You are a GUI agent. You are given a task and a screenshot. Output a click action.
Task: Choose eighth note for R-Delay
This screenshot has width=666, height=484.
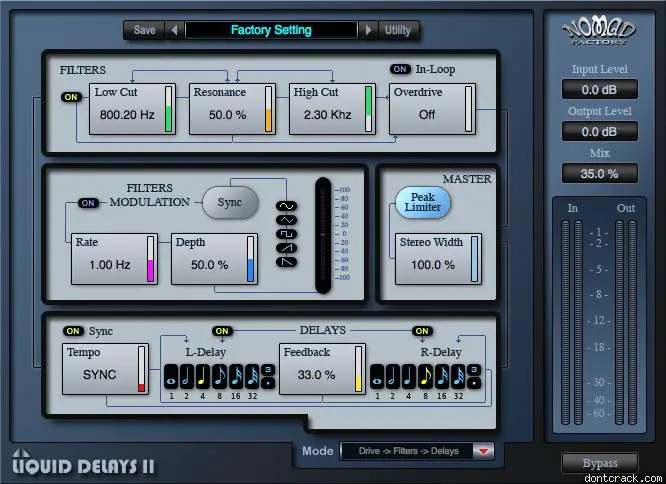[425, 376]
